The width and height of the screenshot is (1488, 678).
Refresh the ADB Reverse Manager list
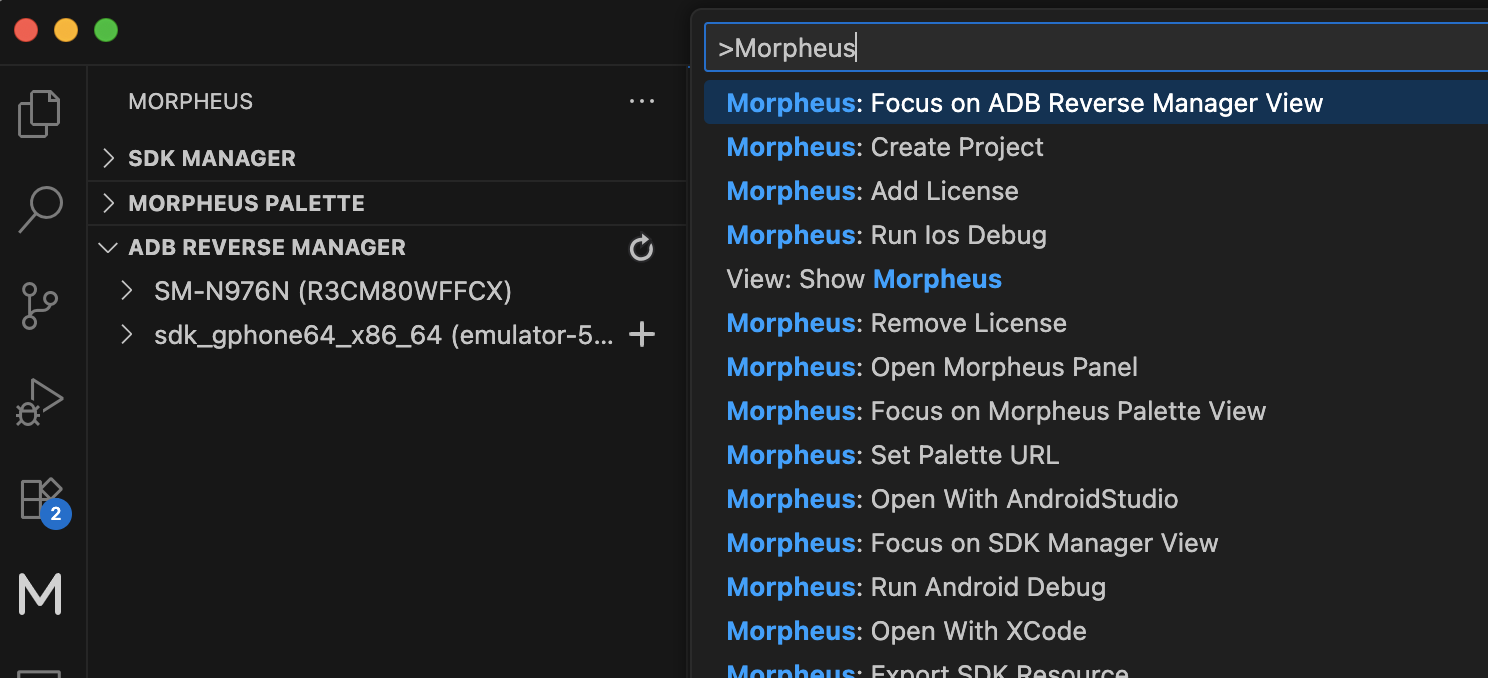coord(641,248)
